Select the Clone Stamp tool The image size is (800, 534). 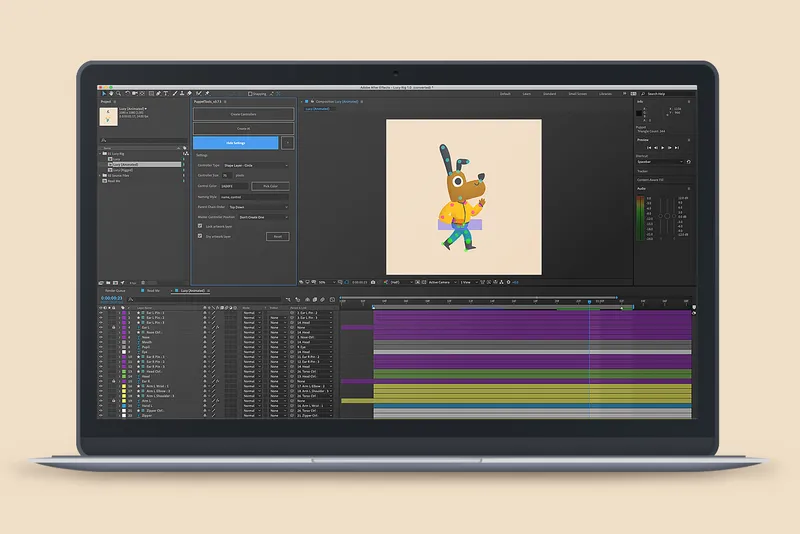(x=182, y=93)
